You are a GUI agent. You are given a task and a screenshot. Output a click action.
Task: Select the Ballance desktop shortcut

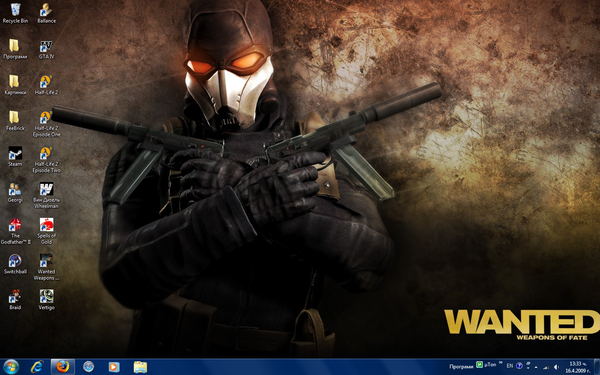tap(46, 13)
